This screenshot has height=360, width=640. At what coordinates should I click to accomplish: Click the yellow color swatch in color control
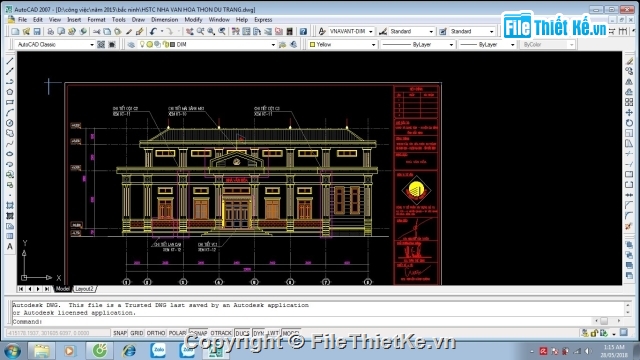point(312,44)
